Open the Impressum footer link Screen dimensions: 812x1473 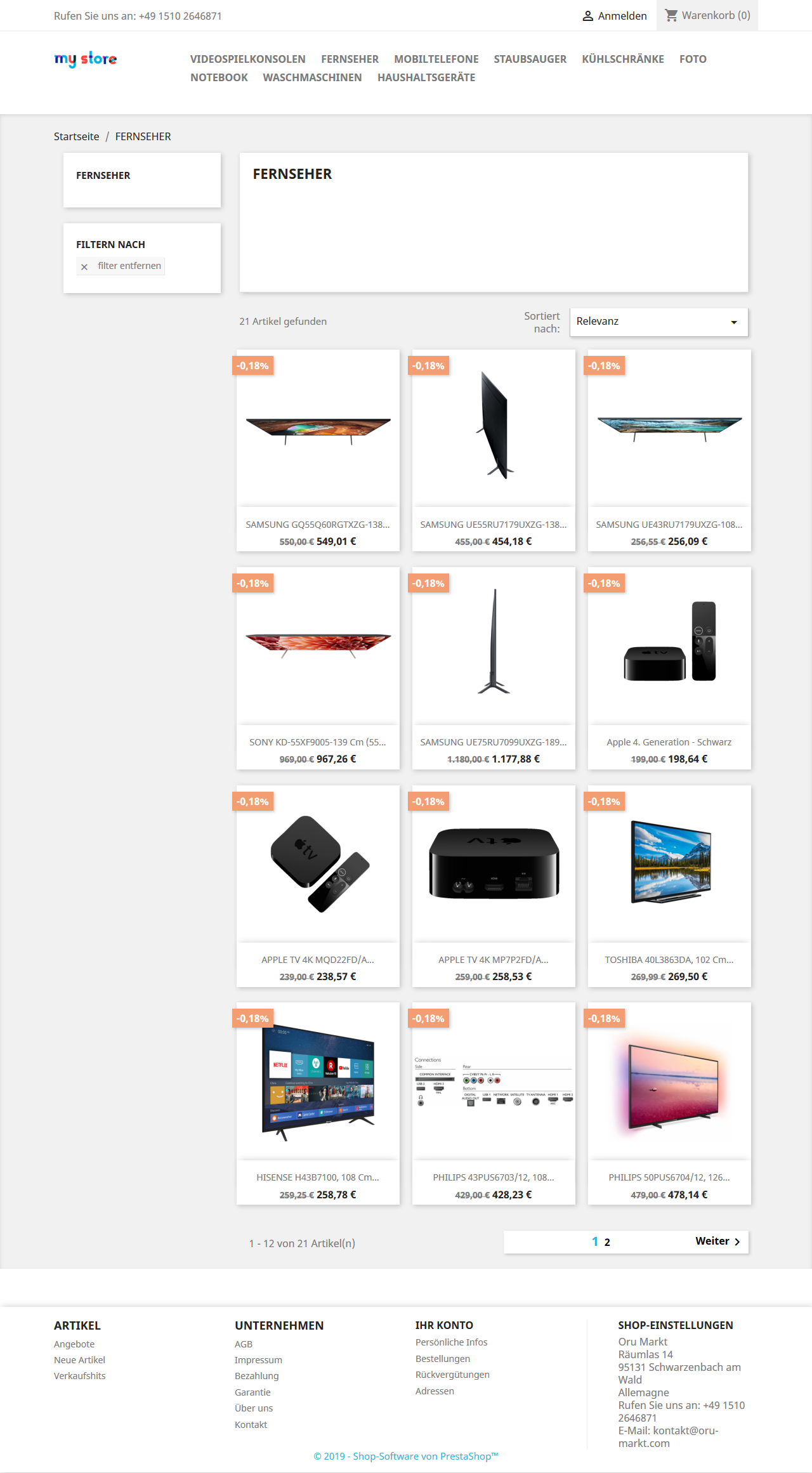point(258,1360)
